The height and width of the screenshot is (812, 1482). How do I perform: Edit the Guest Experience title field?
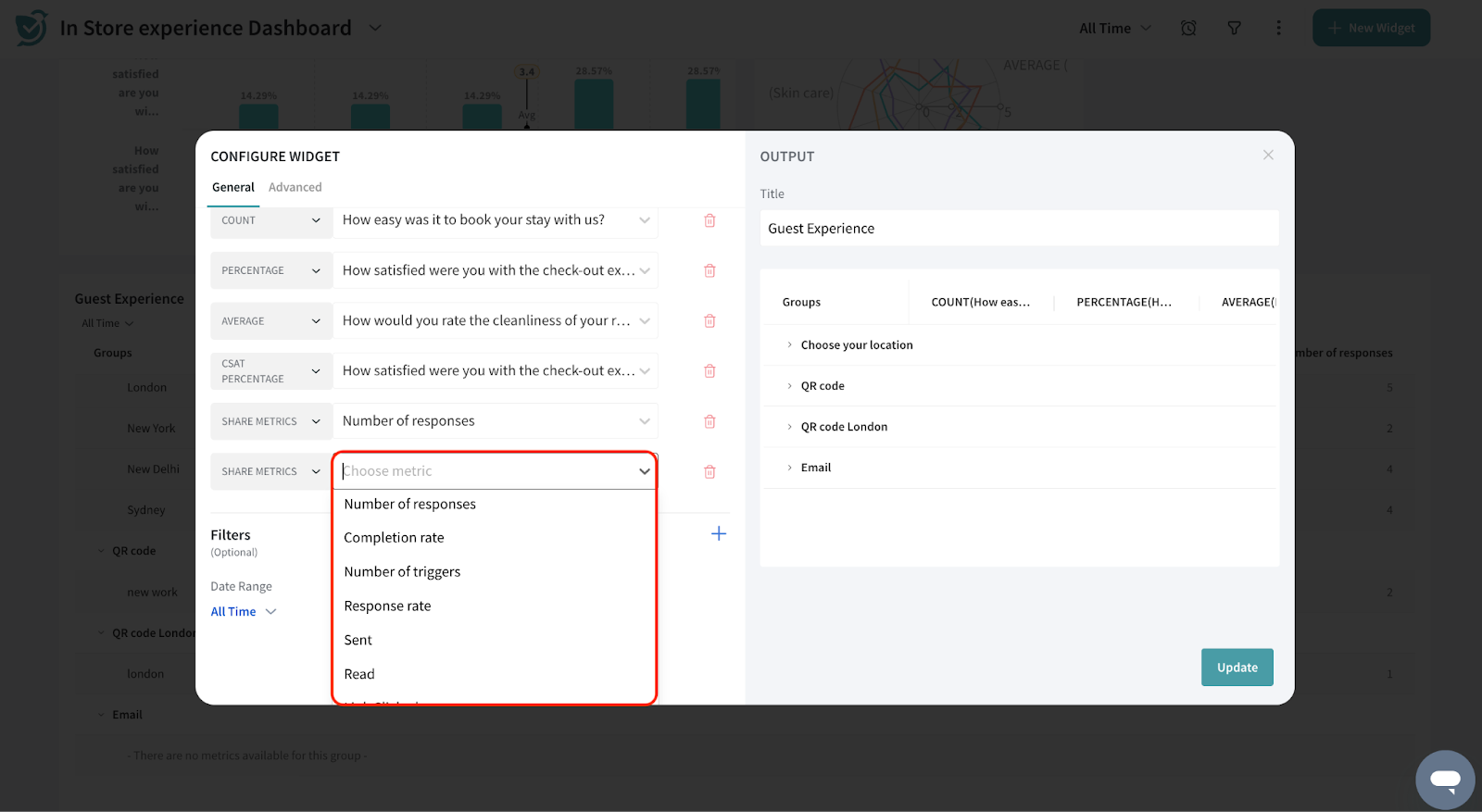click(x=1020, y=229)
